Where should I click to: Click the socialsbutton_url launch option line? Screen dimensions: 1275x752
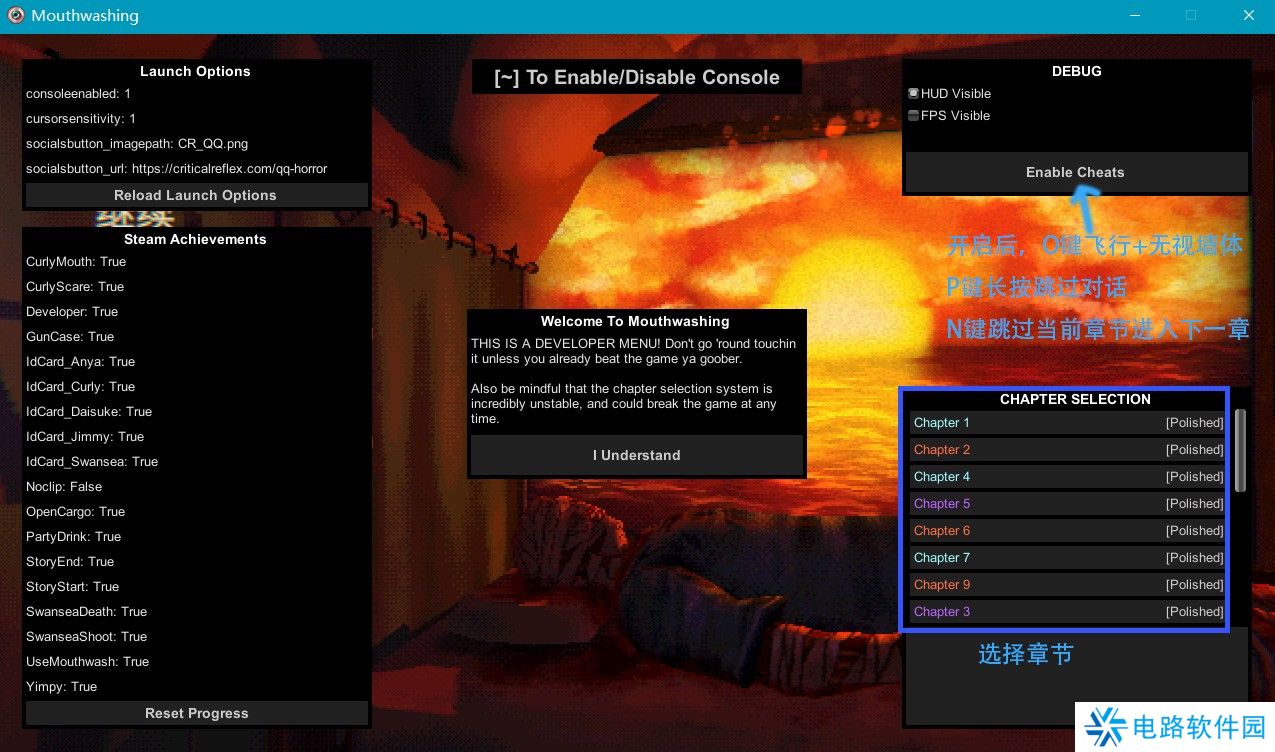[177, 169]
